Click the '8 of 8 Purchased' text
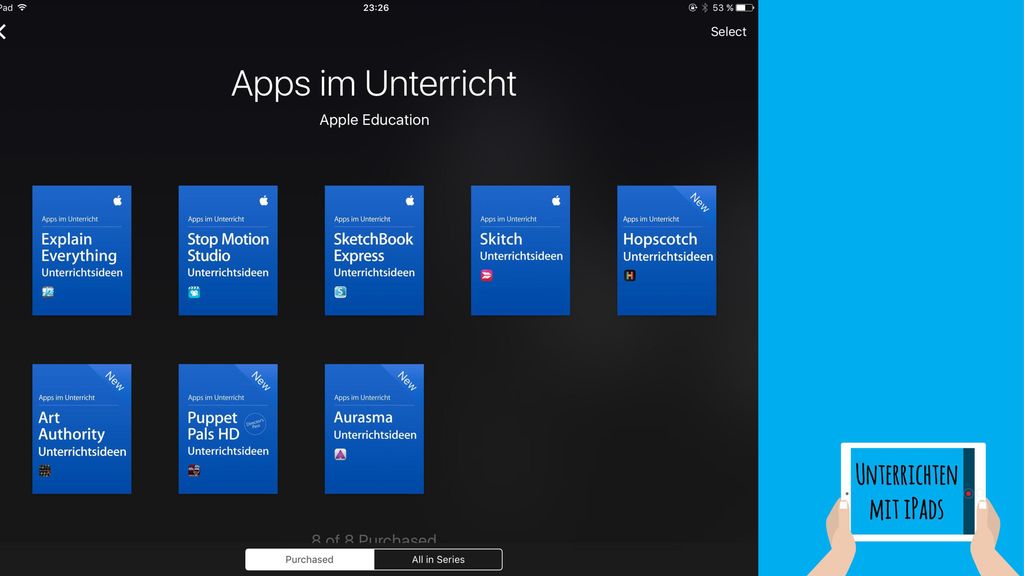Image resolution: width=1024 pixels, height=576 pixels. pos(374,539)
